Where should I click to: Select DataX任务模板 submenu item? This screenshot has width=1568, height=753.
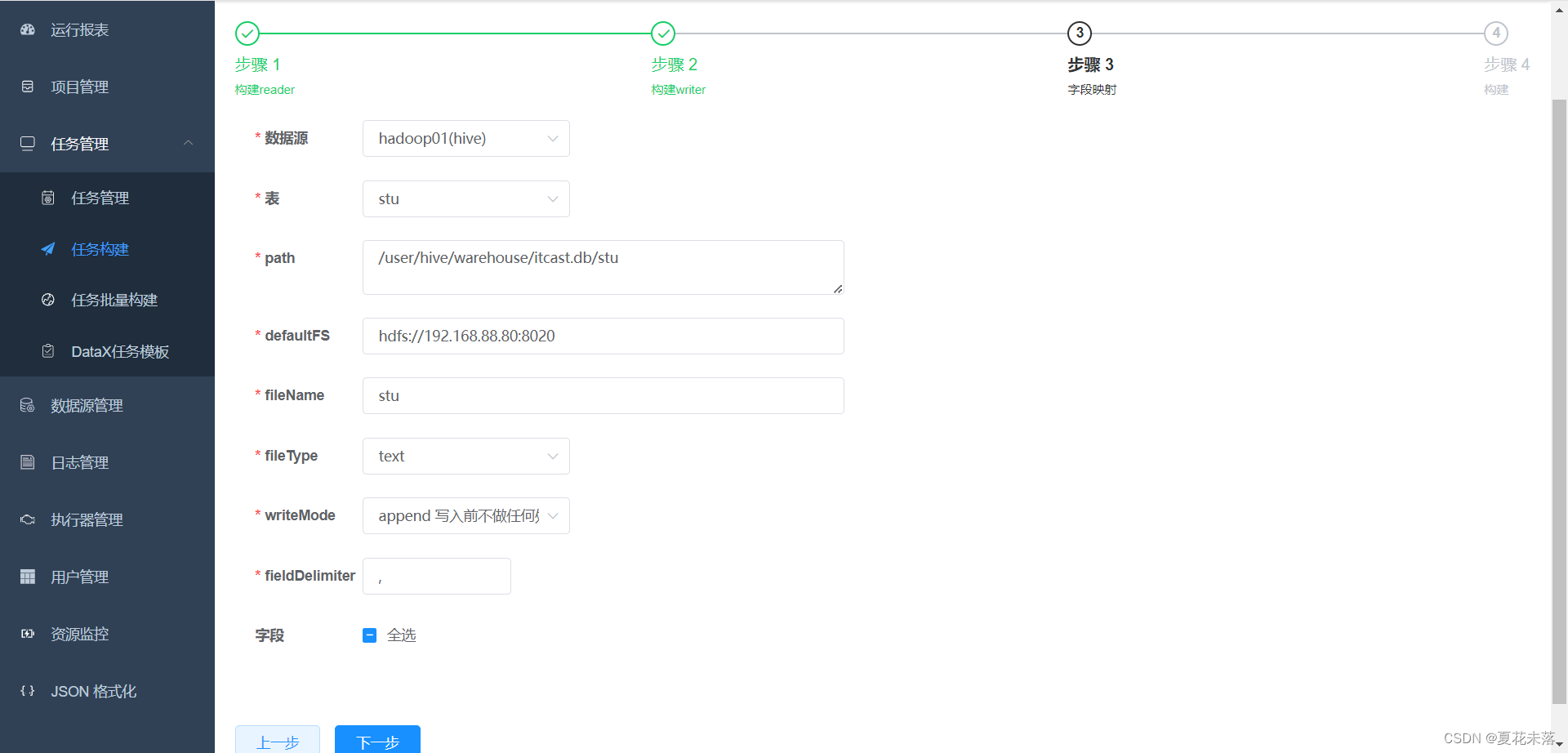coord(107,351)
